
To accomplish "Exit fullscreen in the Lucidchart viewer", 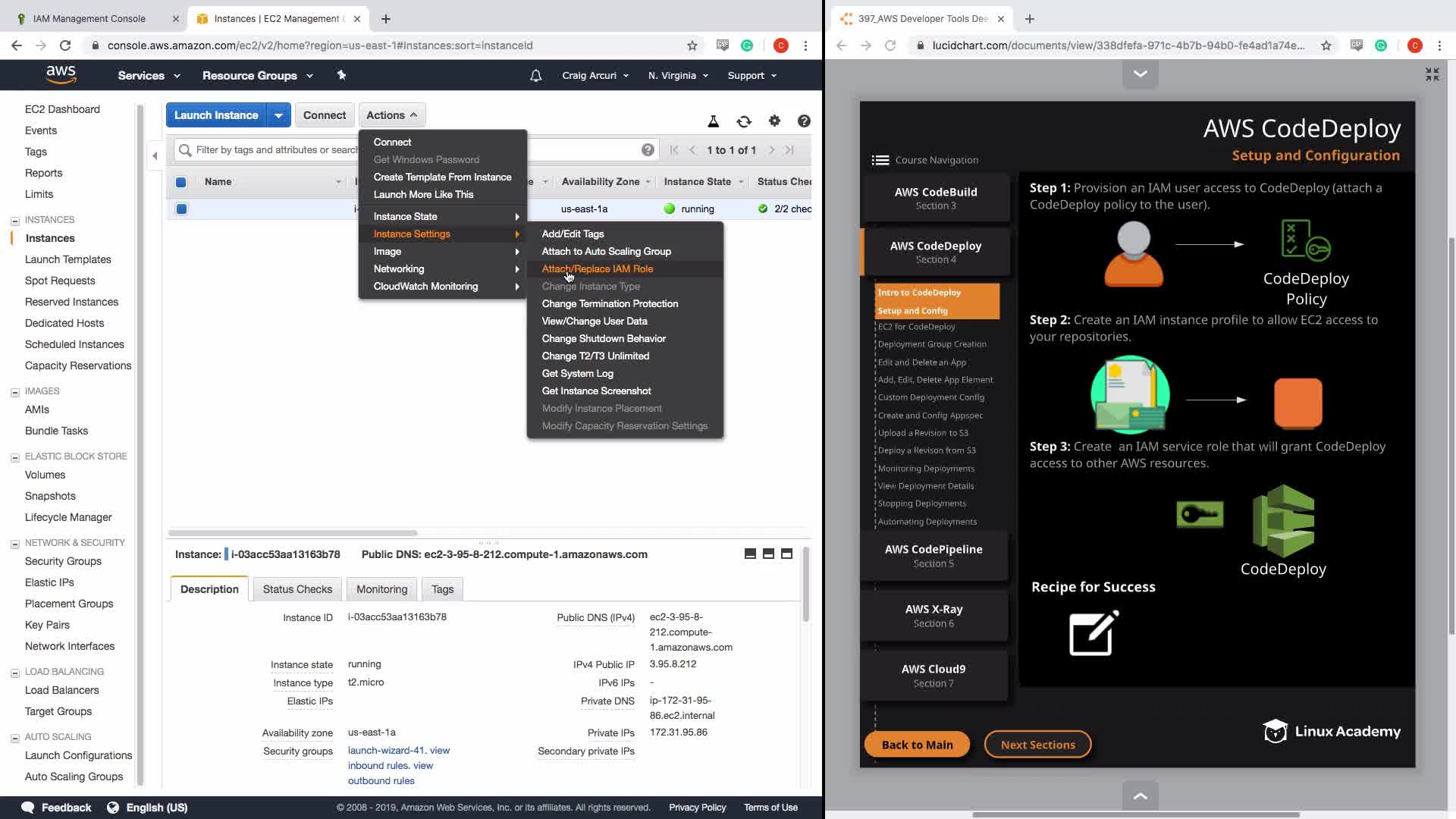I will tap(1432, 74).
